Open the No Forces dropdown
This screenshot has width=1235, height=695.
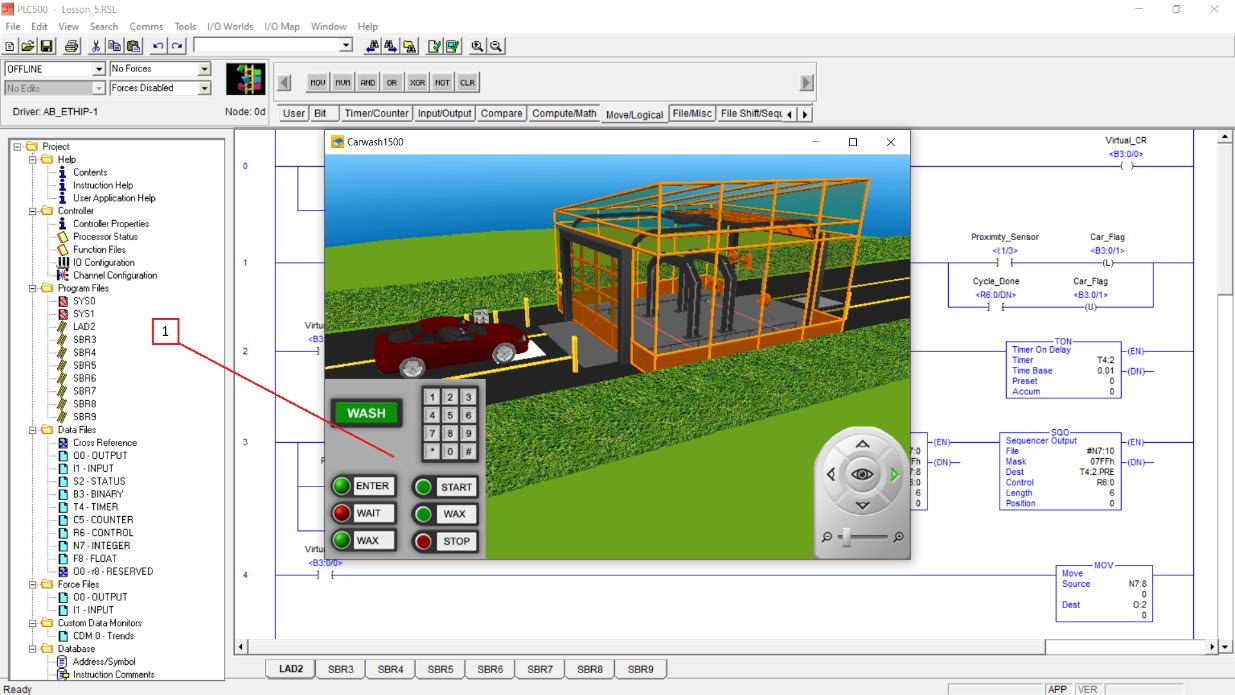(204, 69)
